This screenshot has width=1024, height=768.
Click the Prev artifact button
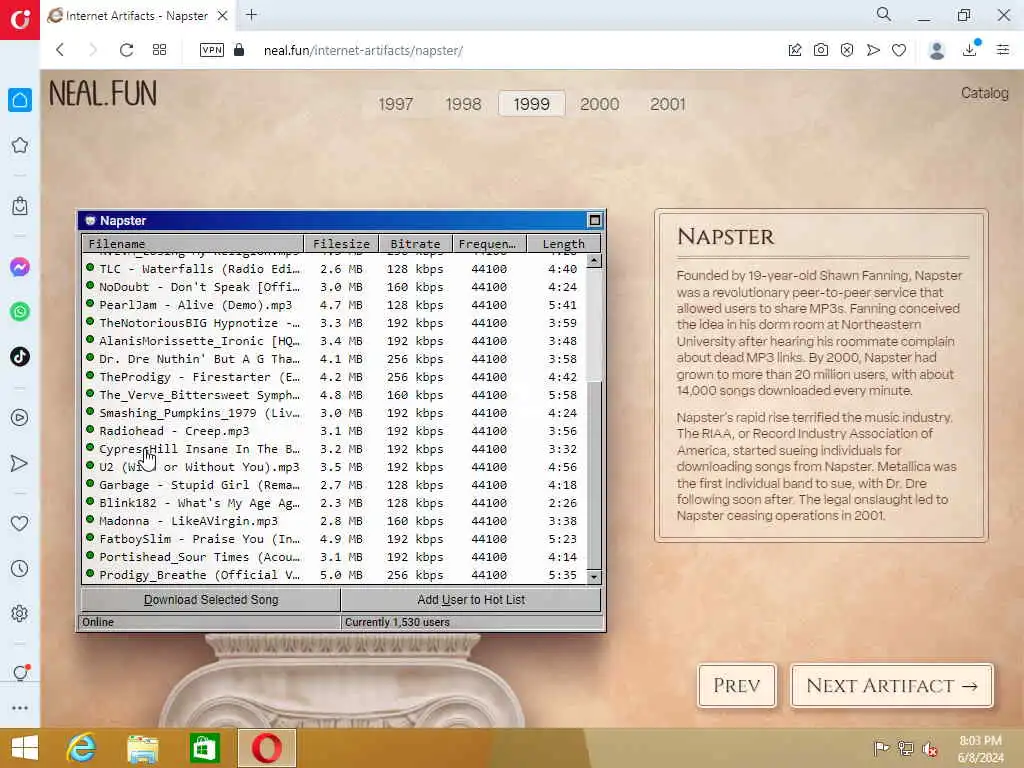737,685
